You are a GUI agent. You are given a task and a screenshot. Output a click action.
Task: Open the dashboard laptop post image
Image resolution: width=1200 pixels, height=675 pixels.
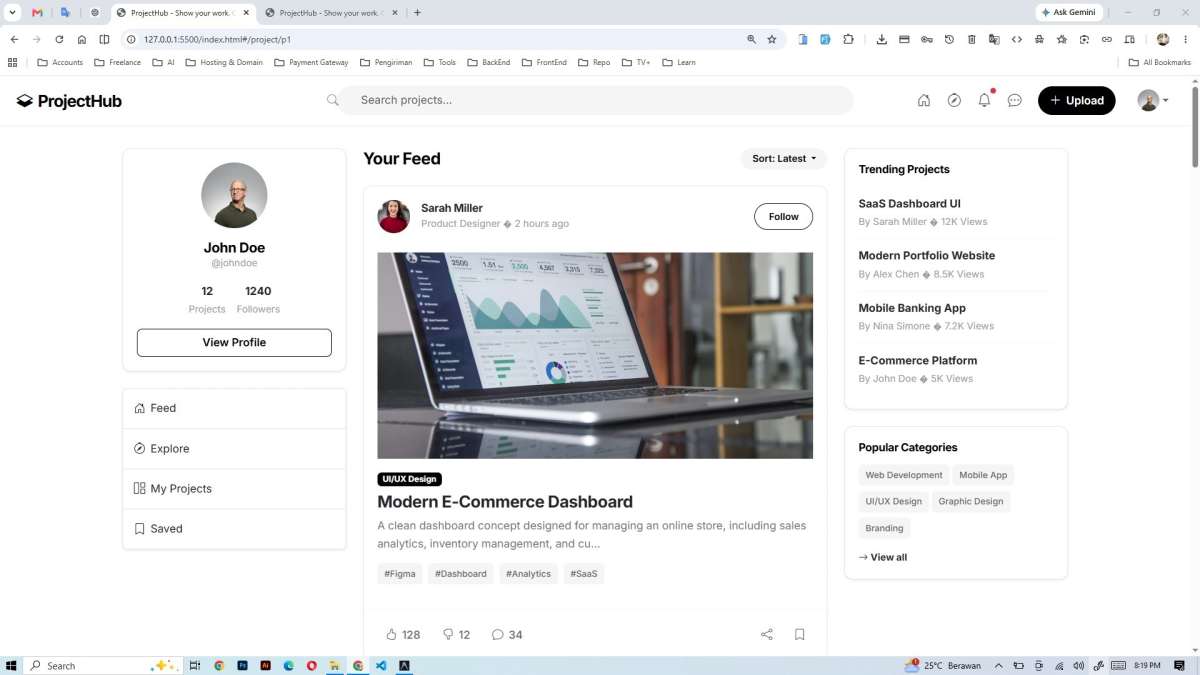tap(595, 355)
